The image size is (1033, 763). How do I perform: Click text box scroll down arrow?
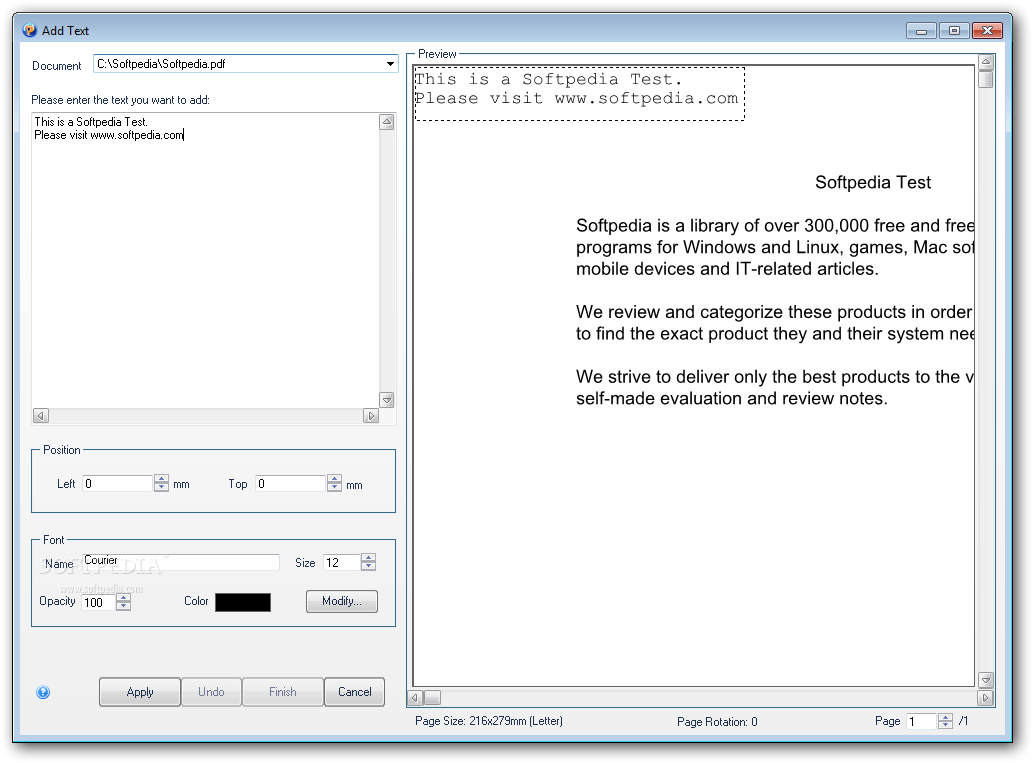pyautogui.click(x=387, y=400)
